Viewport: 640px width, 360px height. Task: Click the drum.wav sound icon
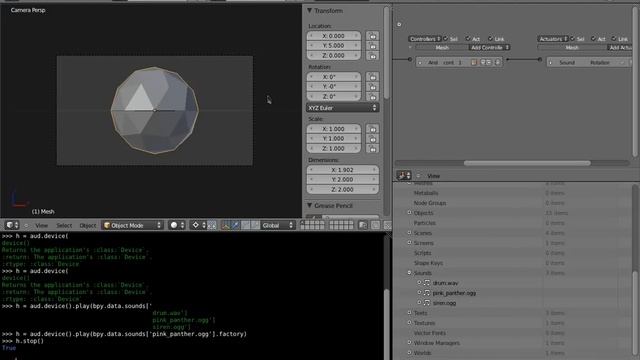427,283
